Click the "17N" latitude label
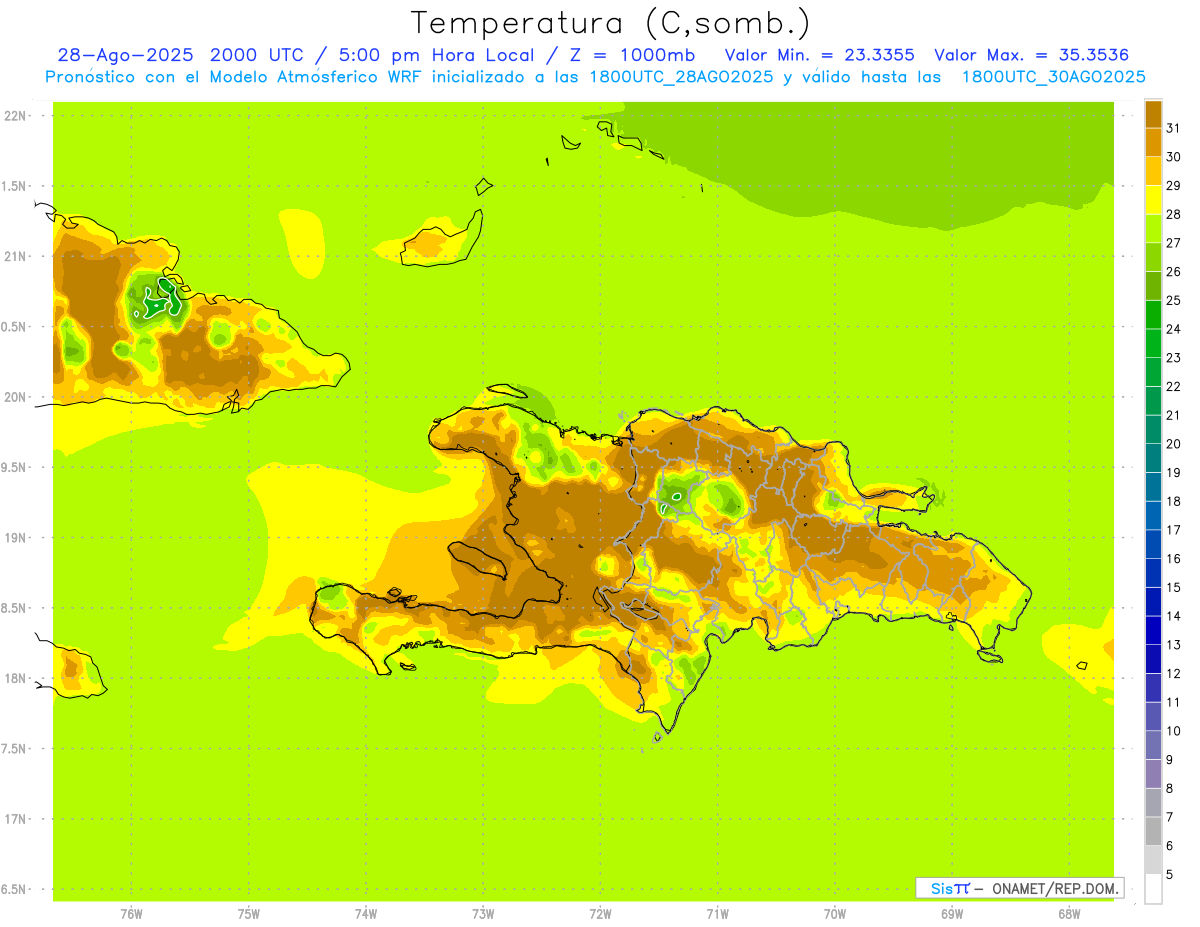 point(14,819)
